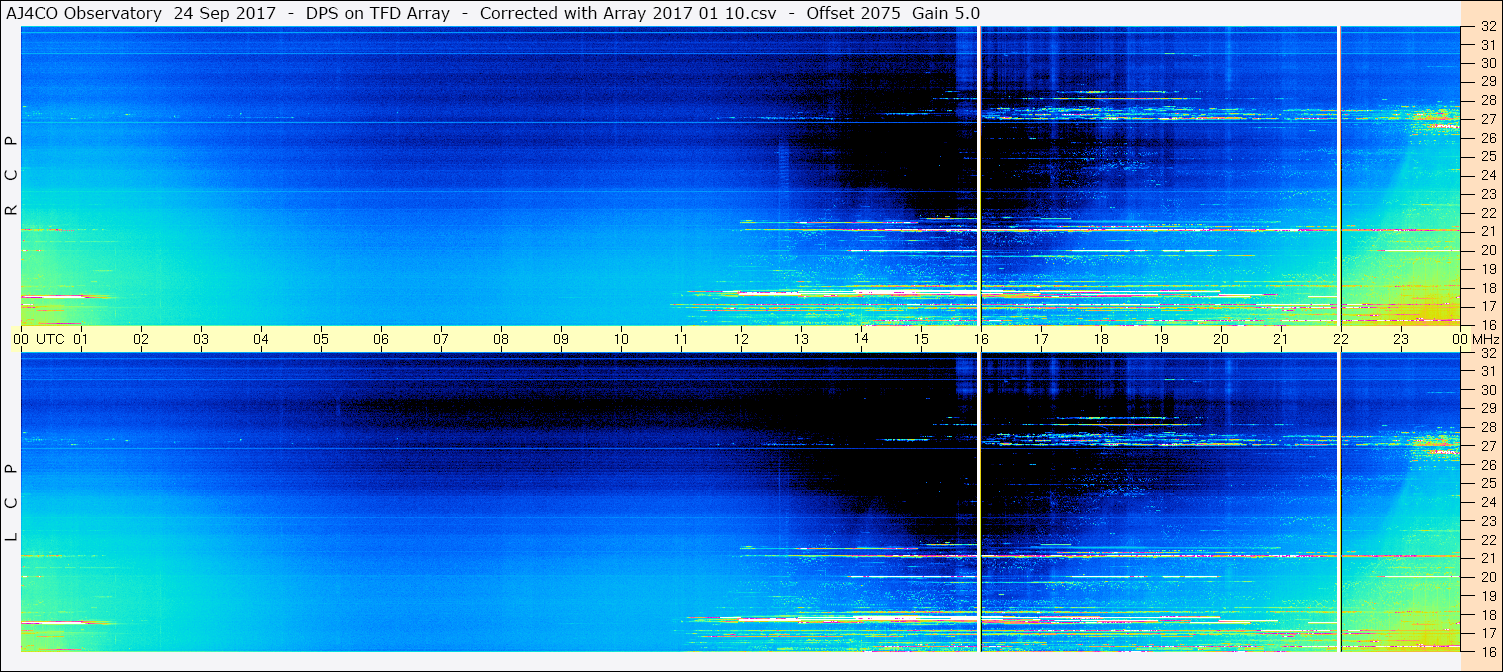Click the 18 MHz label on the LCP frequency scale
The height and width of the screenshot is (672, 1503).
(1487, 615)
